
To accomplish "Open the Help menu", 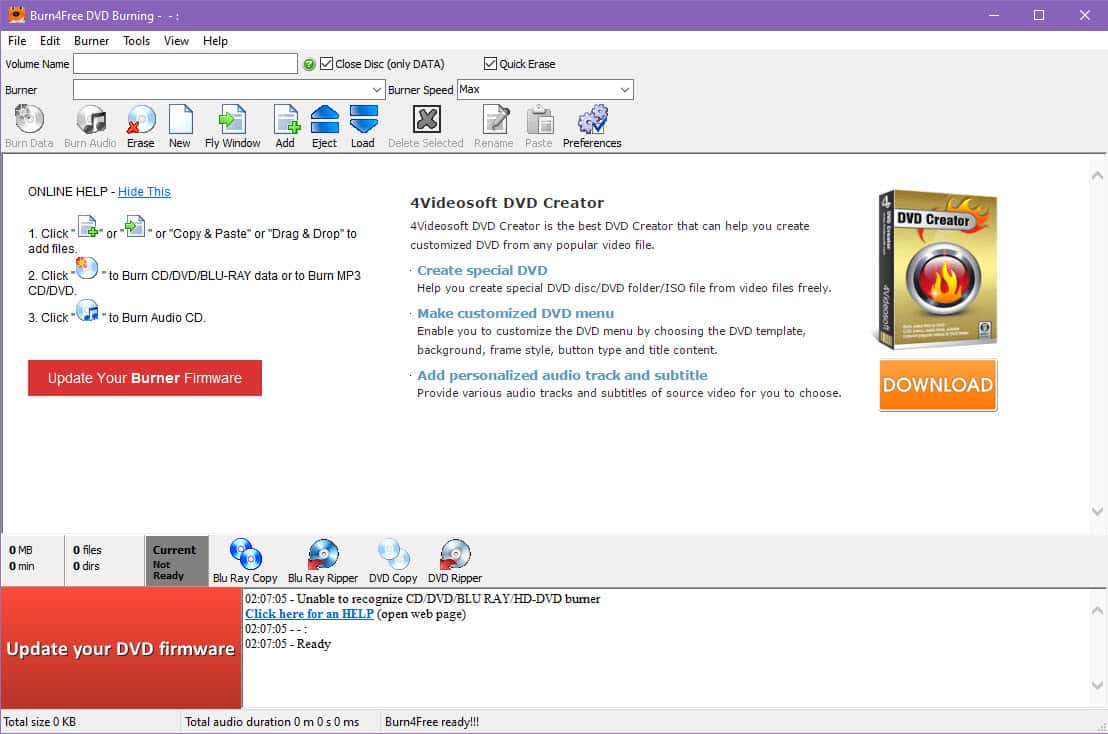I will pos(215,41).
